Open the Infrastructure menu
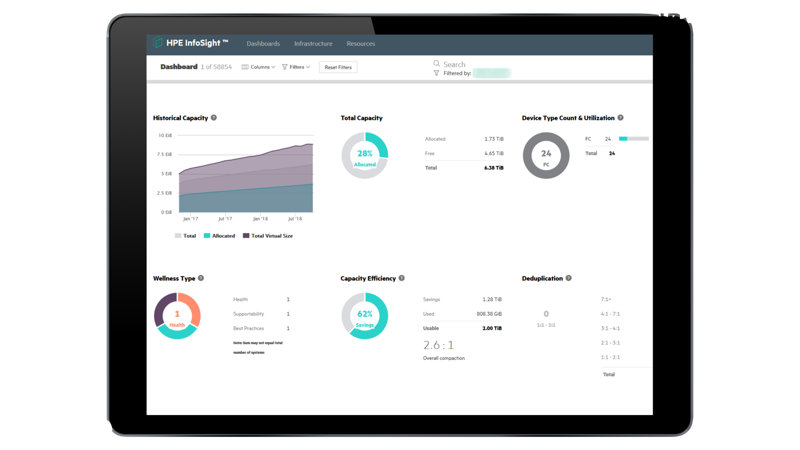This screenshot has height=450, width=800. 313,44
